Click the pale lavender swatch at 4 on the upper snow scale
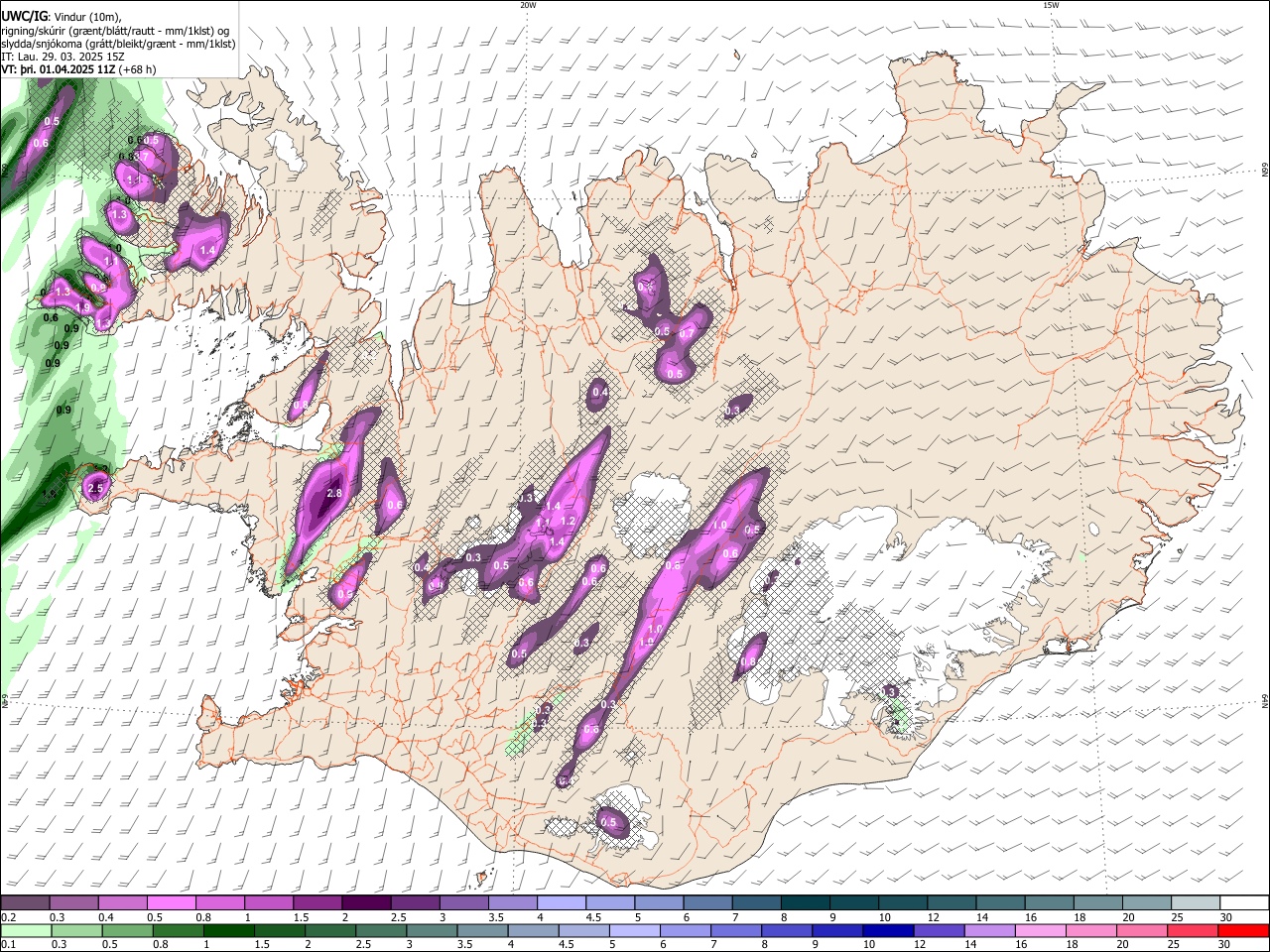This screenshot has width=1270, height=952. coord(562,904)
